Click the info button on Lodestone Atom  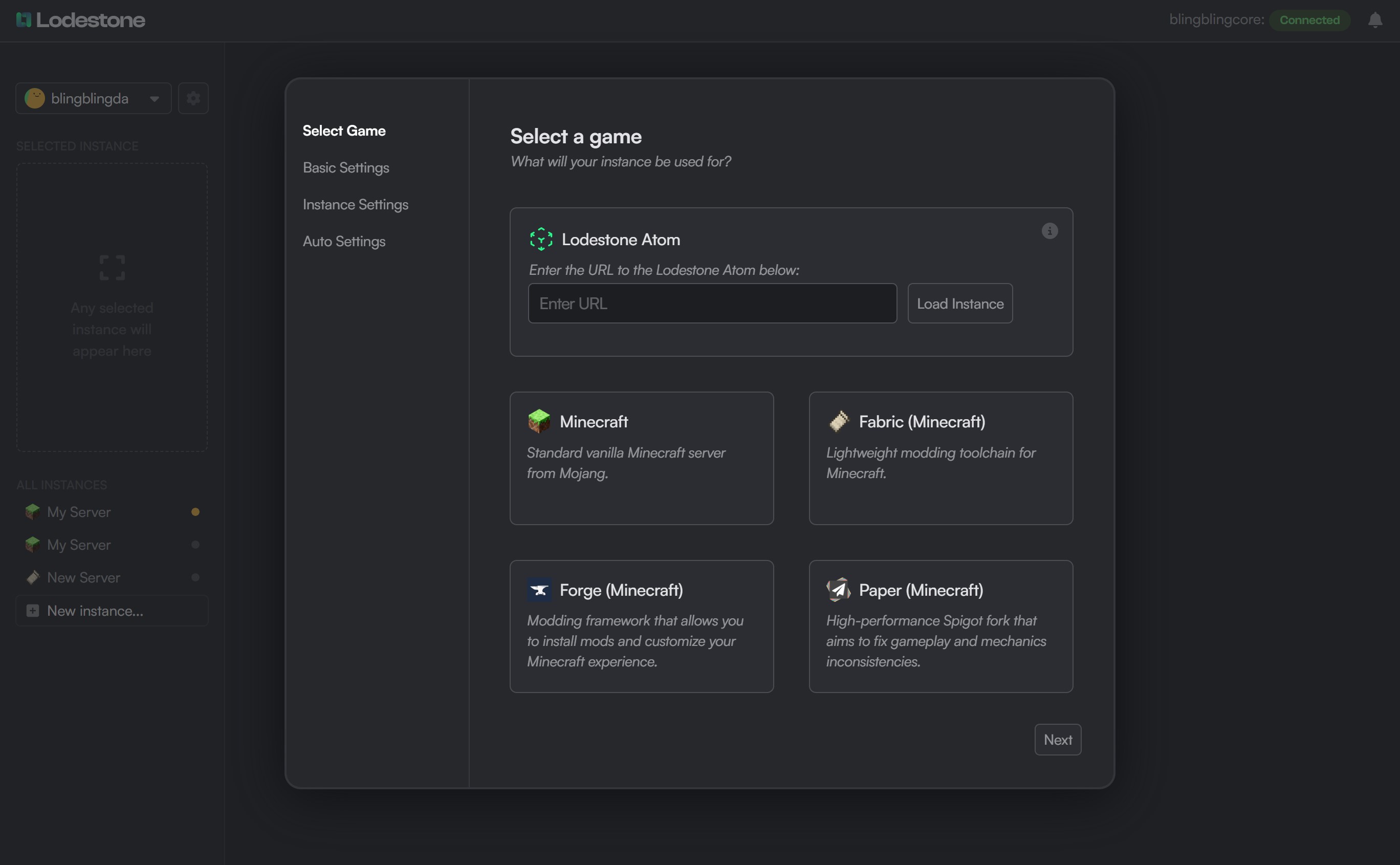tap(1050, 231)
